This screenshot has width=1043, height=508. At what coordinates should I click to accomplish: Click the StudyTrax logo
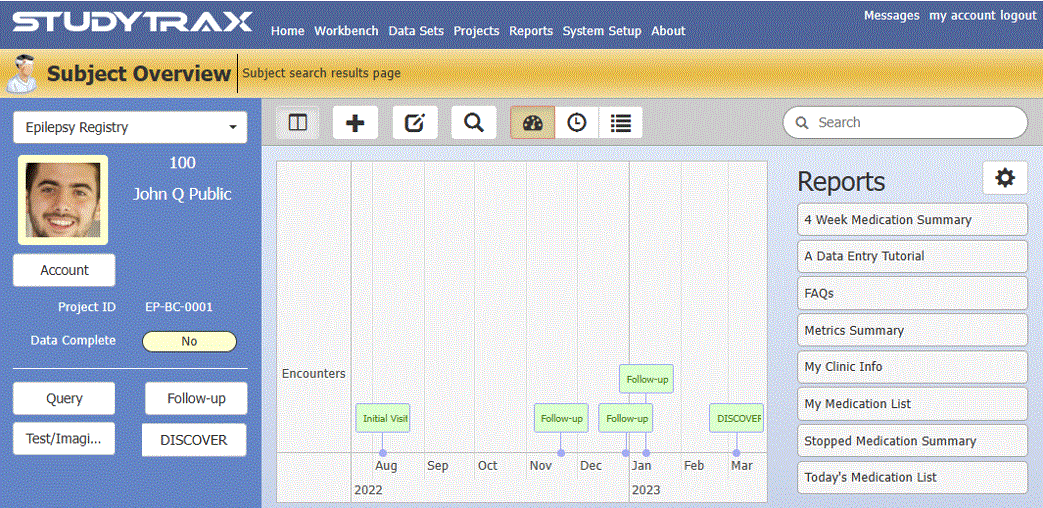point(132,21)
